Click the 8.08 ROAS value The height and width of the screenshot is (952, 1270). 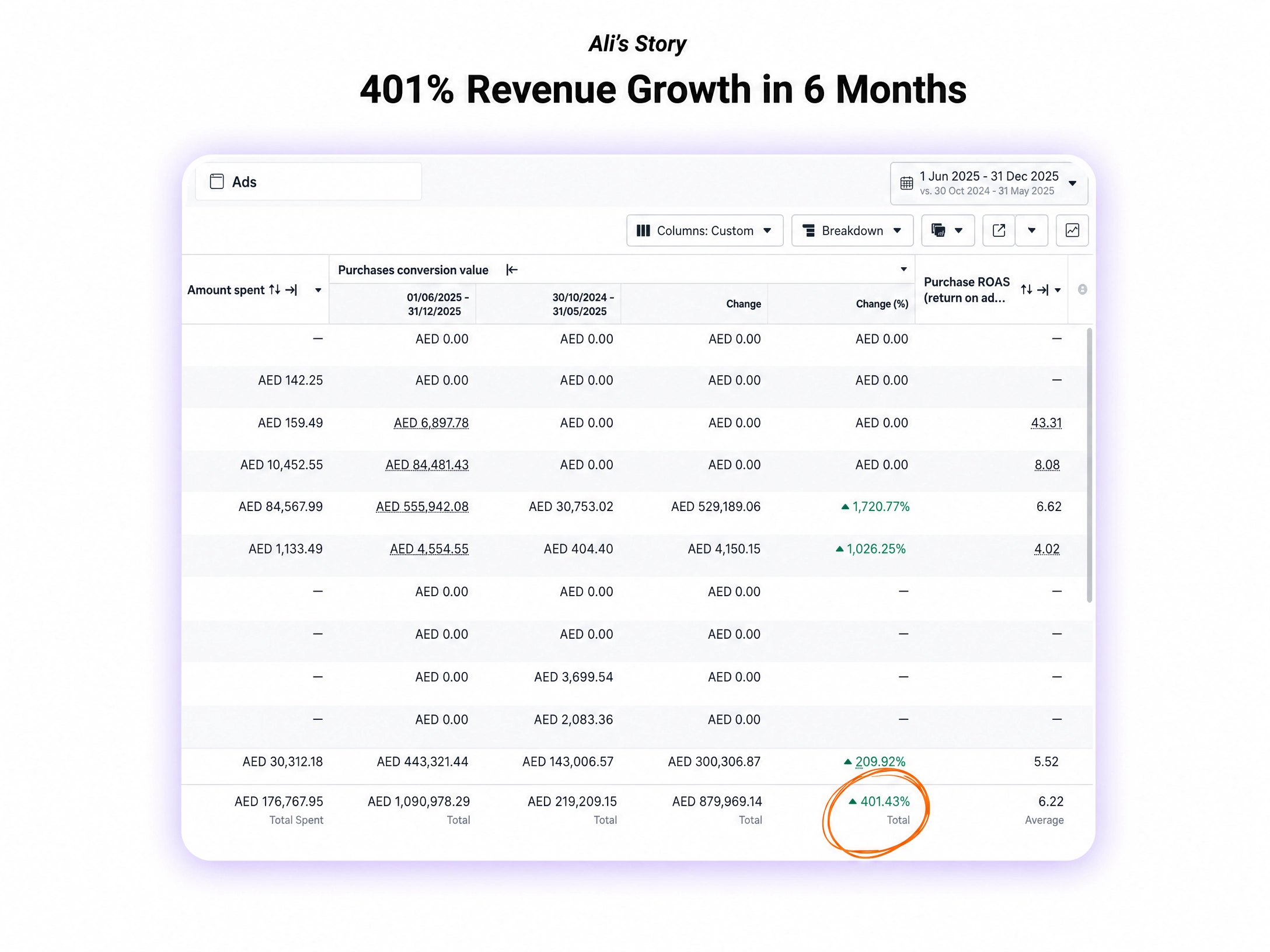(x=1047, y=465)
